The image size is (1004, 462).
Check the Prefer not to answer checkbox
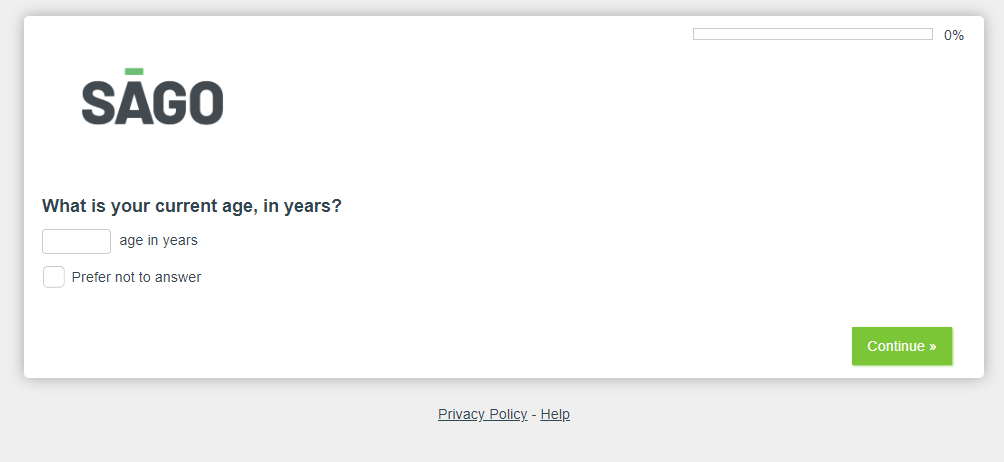point(54,277)
